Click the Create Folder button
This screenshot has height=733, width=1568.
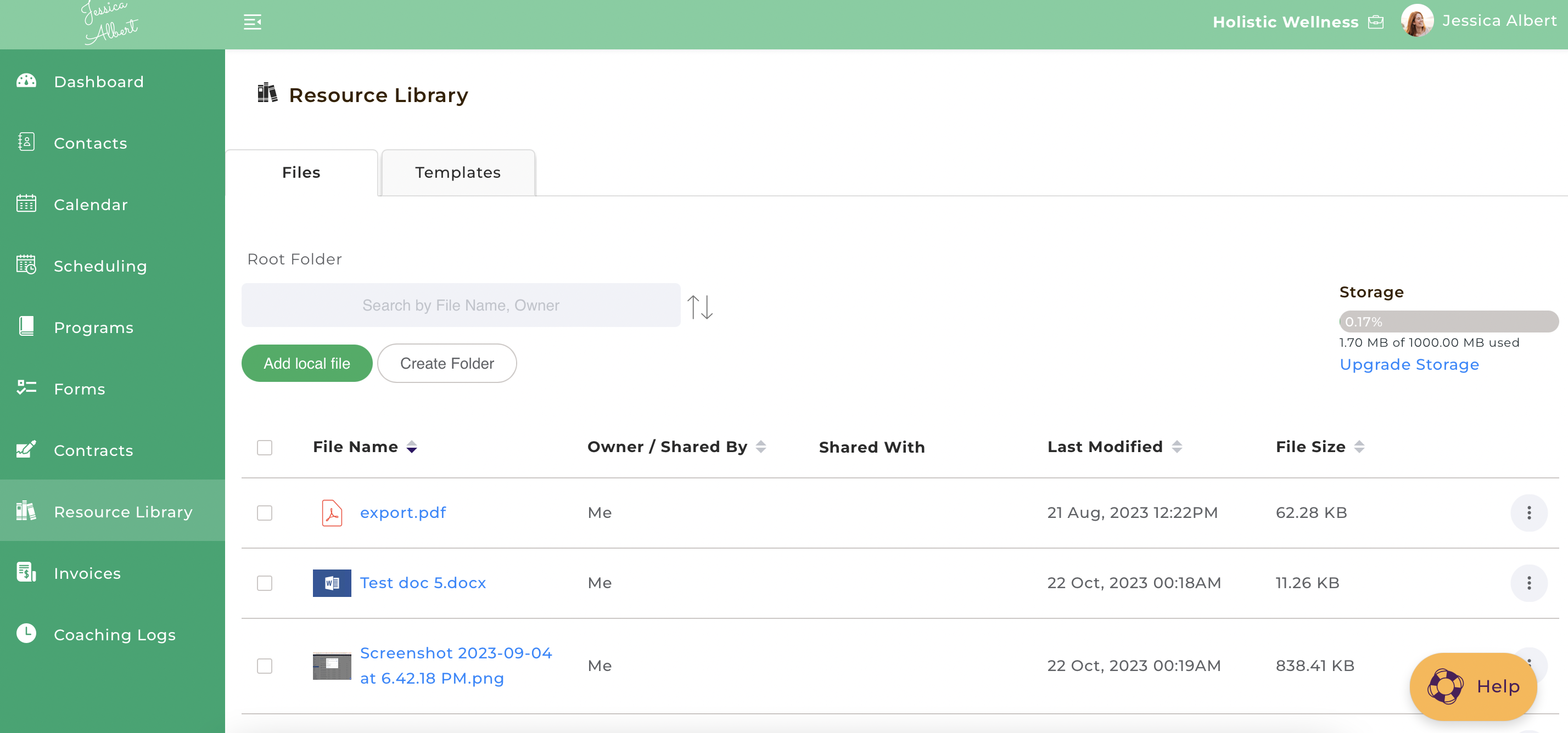(447, 363)
